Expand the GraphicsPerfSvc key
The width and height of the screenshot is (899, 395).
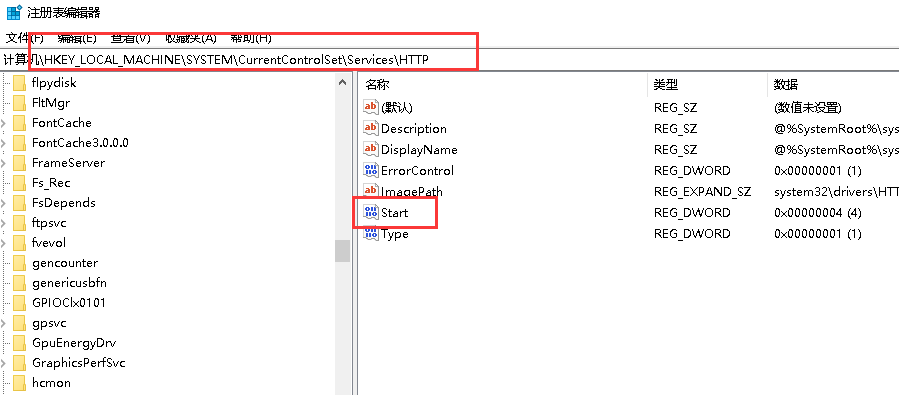coord(3,363)
